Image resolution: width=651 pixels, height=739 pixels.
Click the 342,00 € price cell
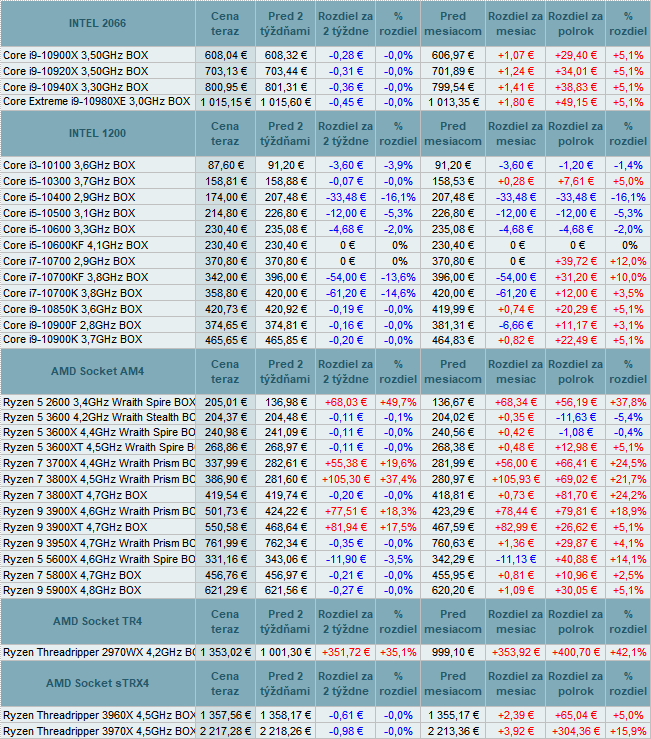pyautogui.click(x=225, y=278)
